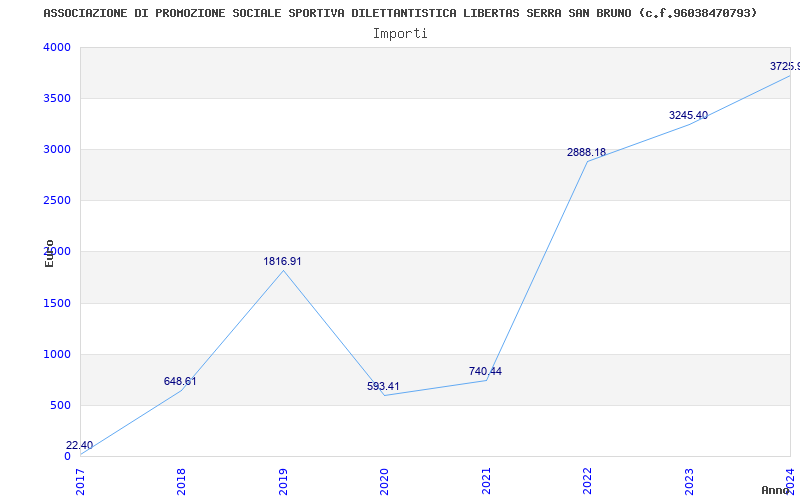Click the 2021 x-axis year label

(486, 482)
